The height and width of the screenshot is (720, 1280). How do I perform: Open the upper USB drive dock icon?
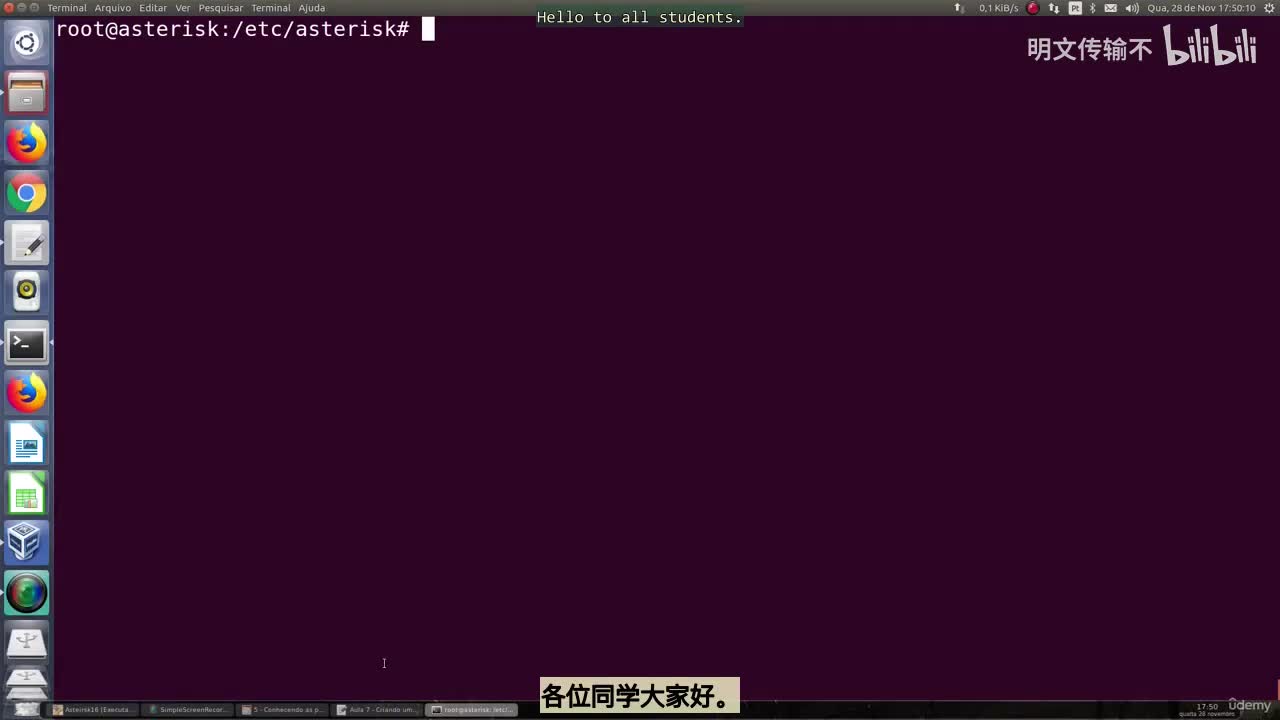pyautogui.click(x=27, y=643)
